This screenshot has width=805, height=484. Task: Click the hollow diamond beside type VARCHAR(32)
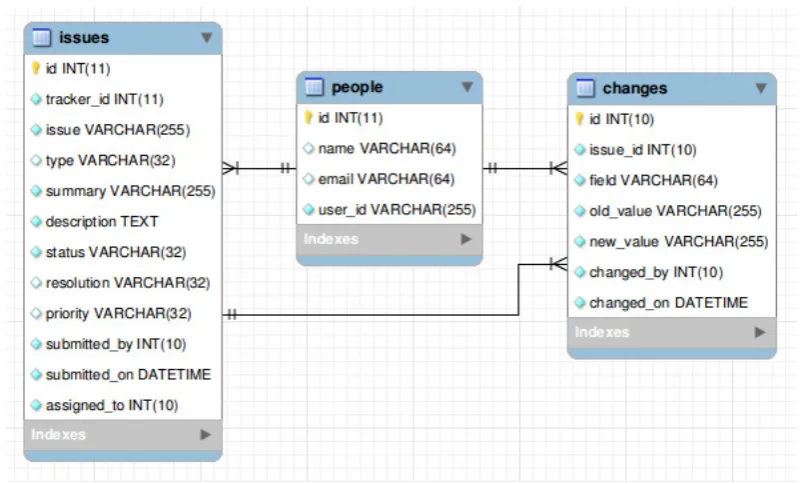[36, 160]
